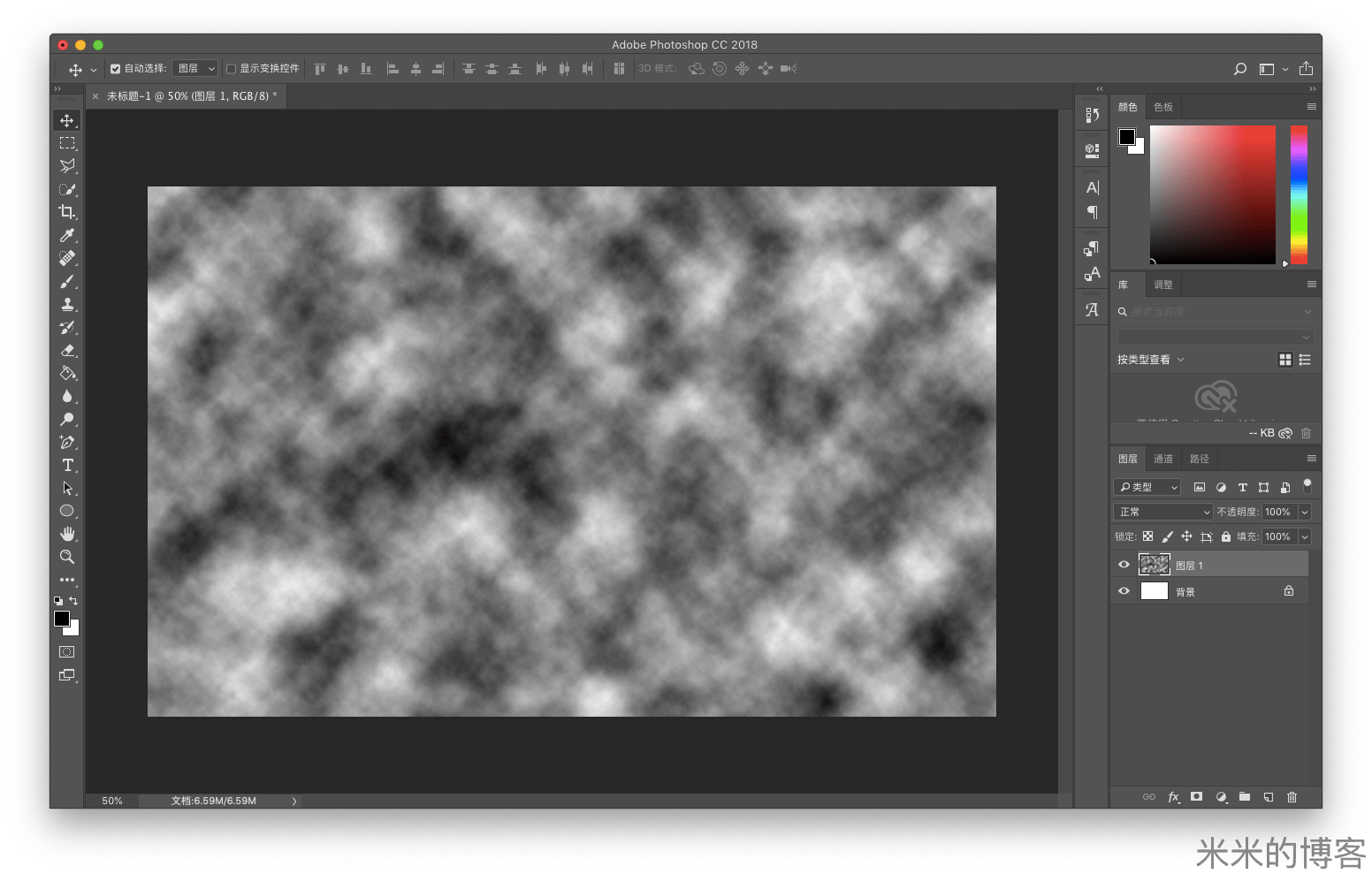Switch to the 色板 swatches tab
The height and width of the screenshot is (874, 1372).
[x=1162, y=107]
